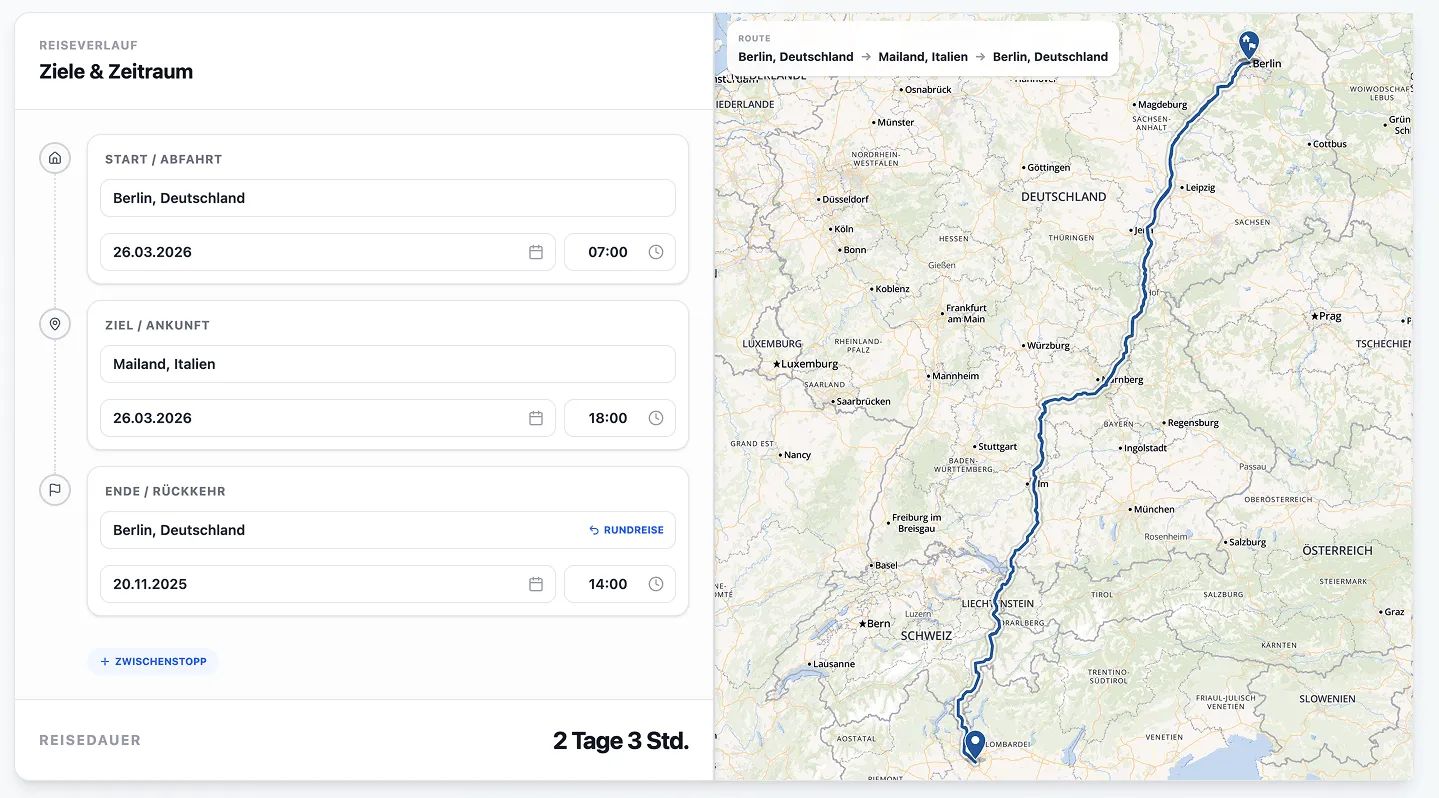
Task: Click the departure time field 07:00
Action: pos(620,252)
